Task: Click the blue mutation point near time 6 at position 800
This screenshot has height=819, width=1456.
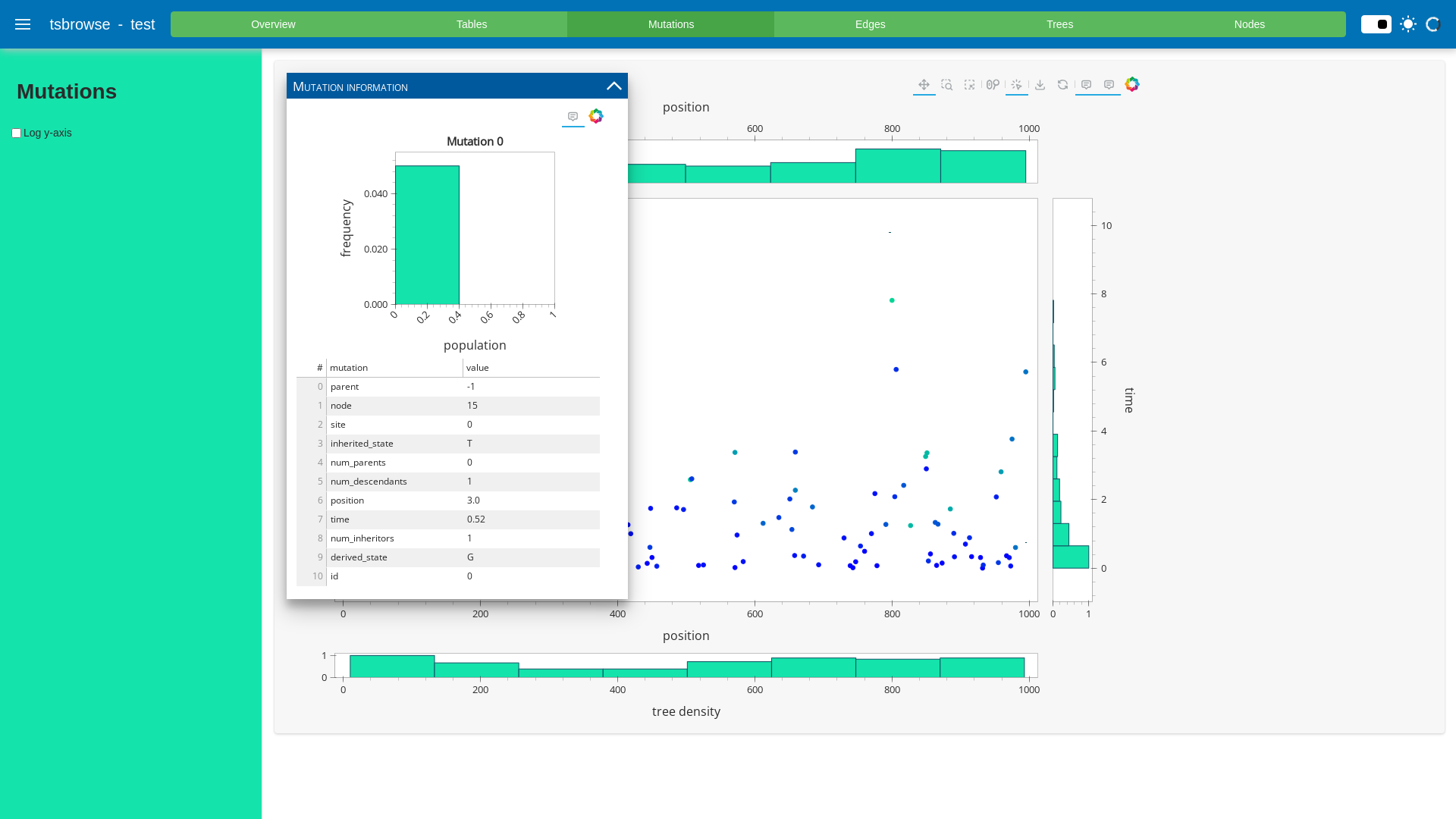Action: pos(896,369)
